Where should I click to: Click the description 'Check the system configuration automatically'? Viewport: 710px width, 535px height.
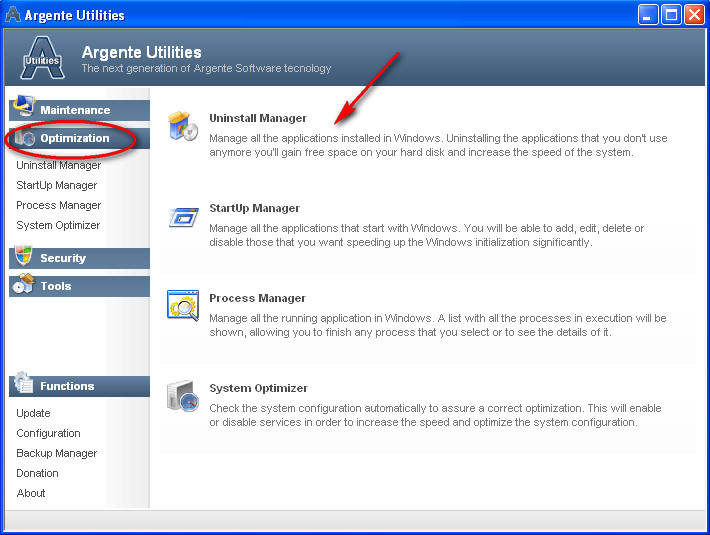(x=435, y=416)
